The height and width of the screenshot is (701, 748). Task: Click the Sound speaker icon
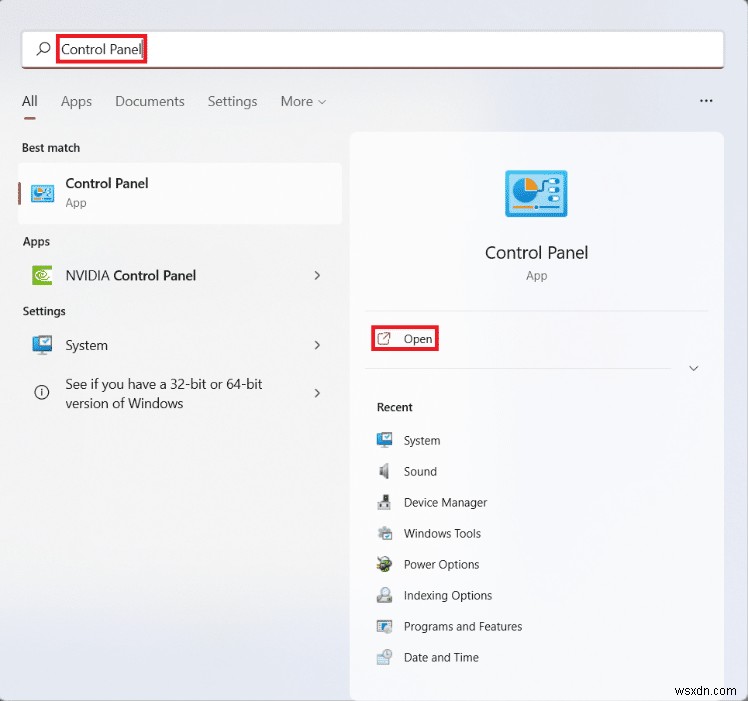[384, 471]
